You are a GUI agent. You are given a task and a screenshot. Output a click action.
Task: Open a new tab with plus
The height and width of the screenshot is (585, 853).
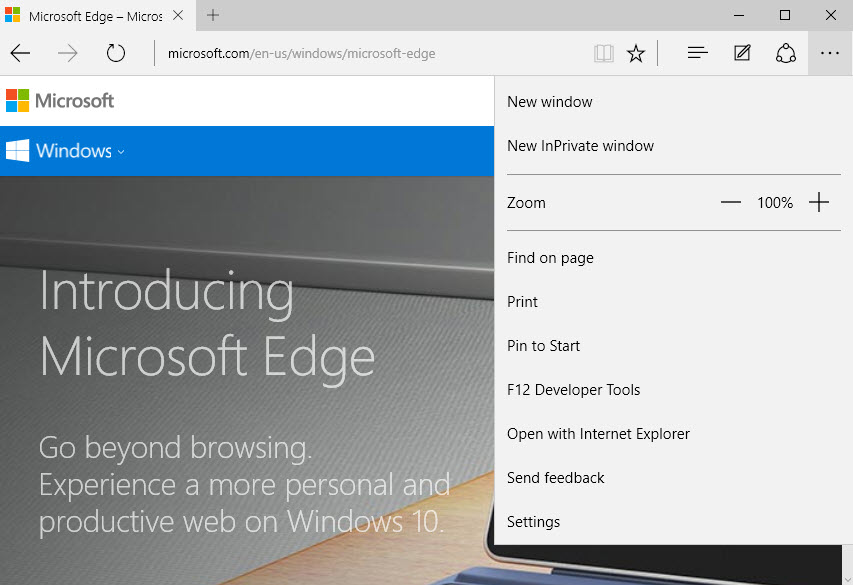[213, 15]
